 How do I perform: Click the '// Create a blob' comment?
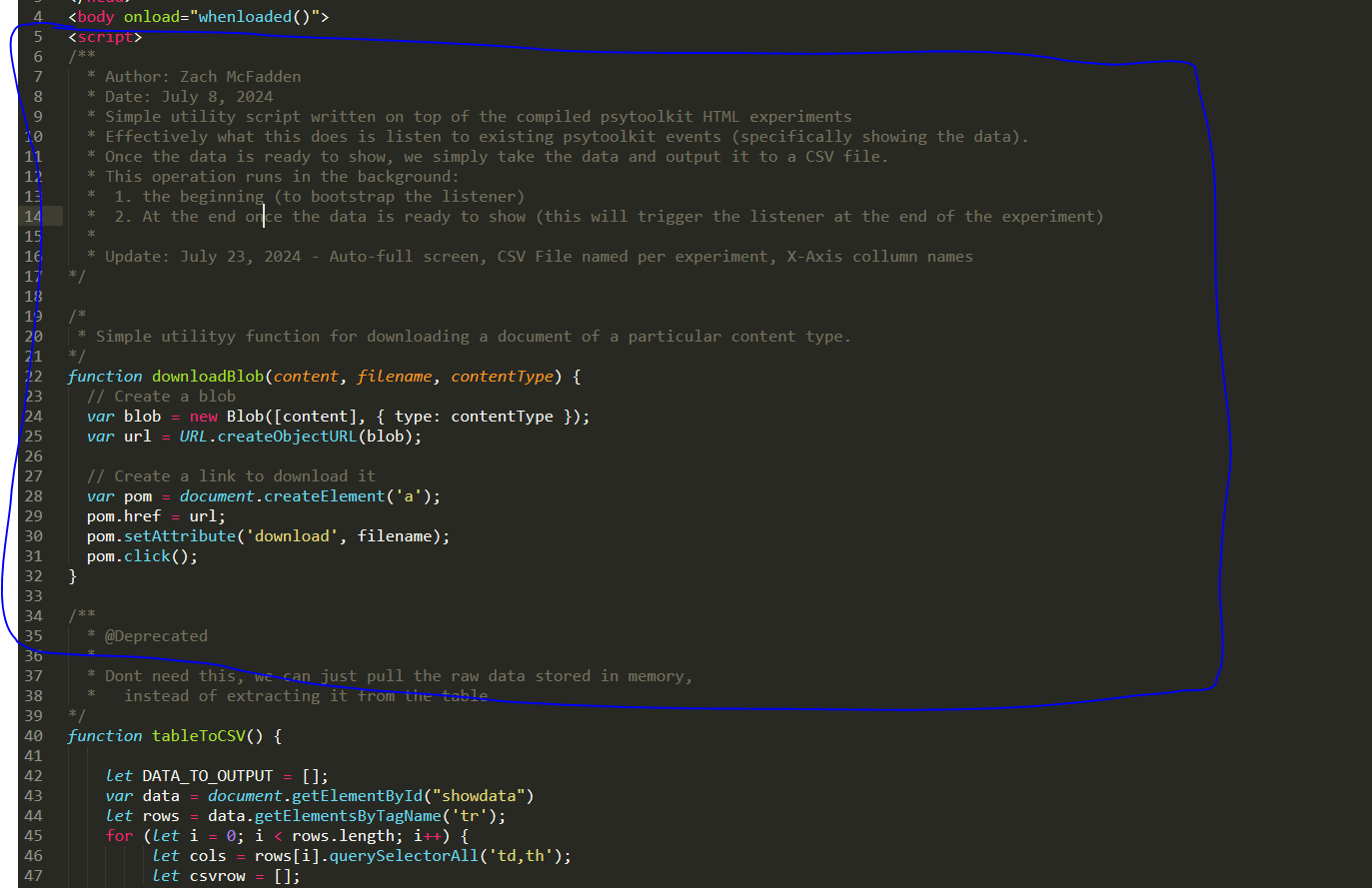(x=162, y=397)
